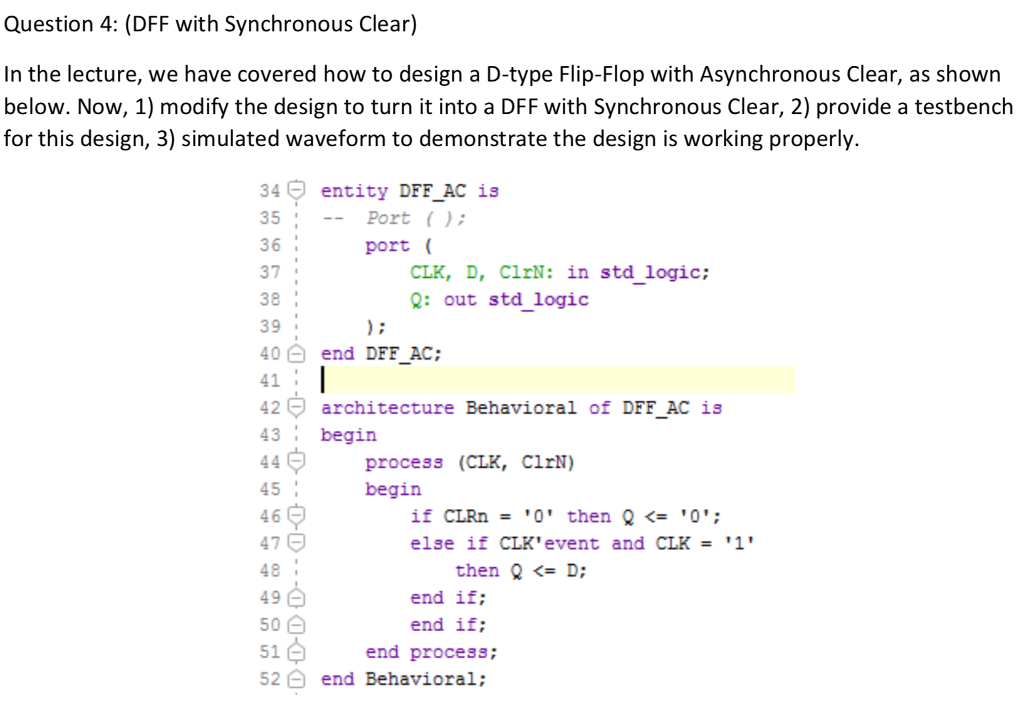Place cursor on highlighted empty line 41
Viewport: 1024px width, 709px height.
coord(400,379)
